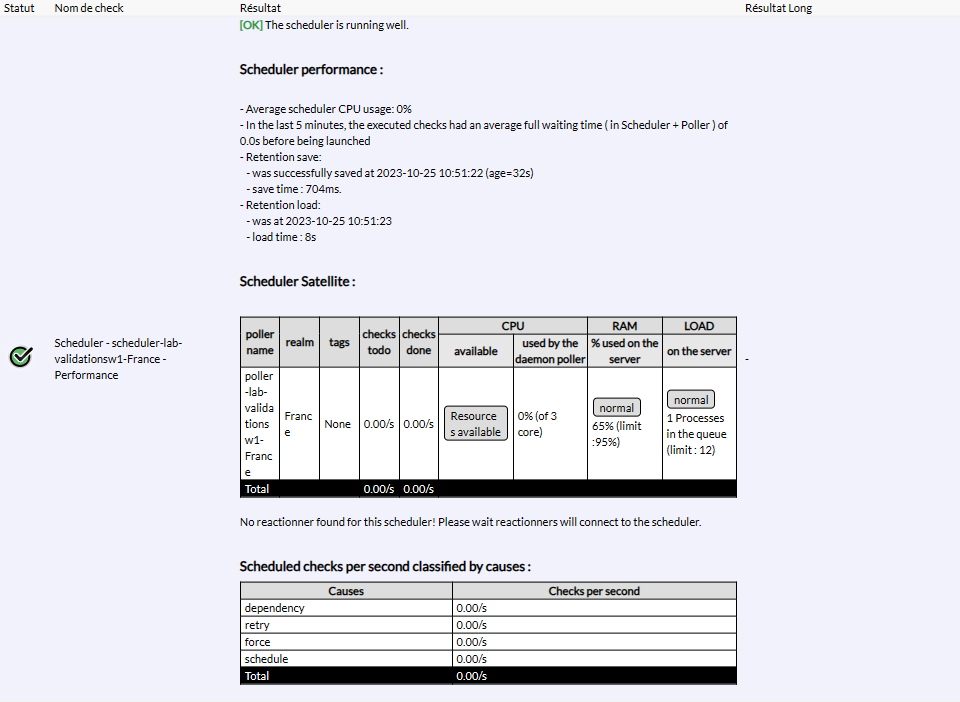This screenshot has height=702, width=960.
Task: Select the Résultat Long column header
Action: coord(778,8)
